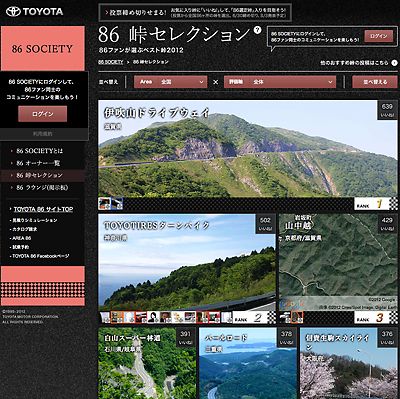Follow the TOYOTA 86 サイトTOP link
400x399 pixels.
43,209
